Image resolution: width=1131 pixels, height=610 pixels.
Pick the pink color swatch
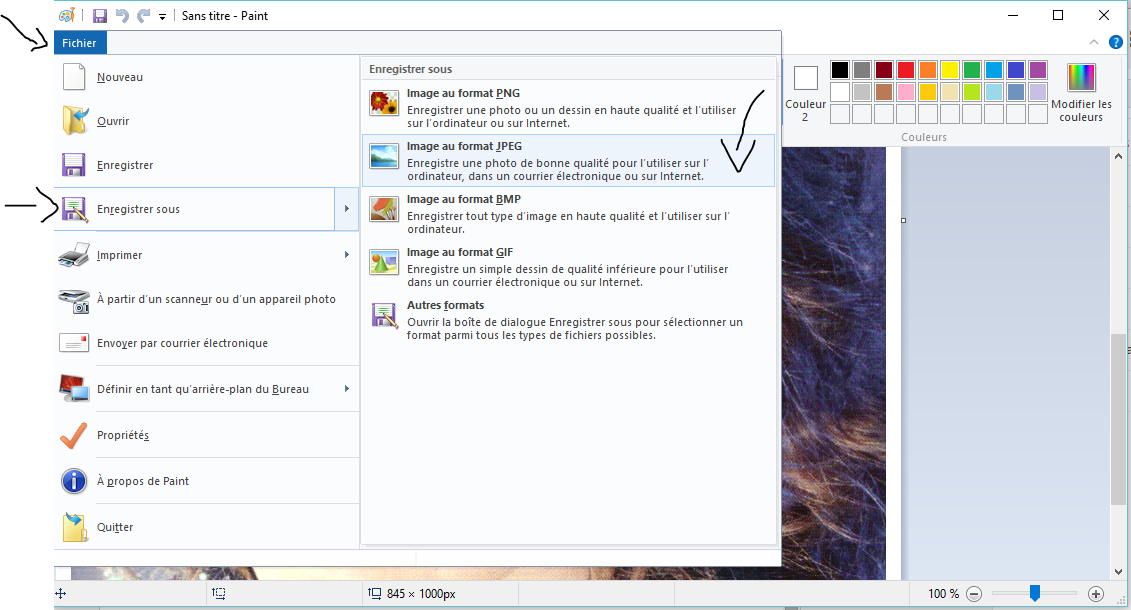tap(906, 92)
